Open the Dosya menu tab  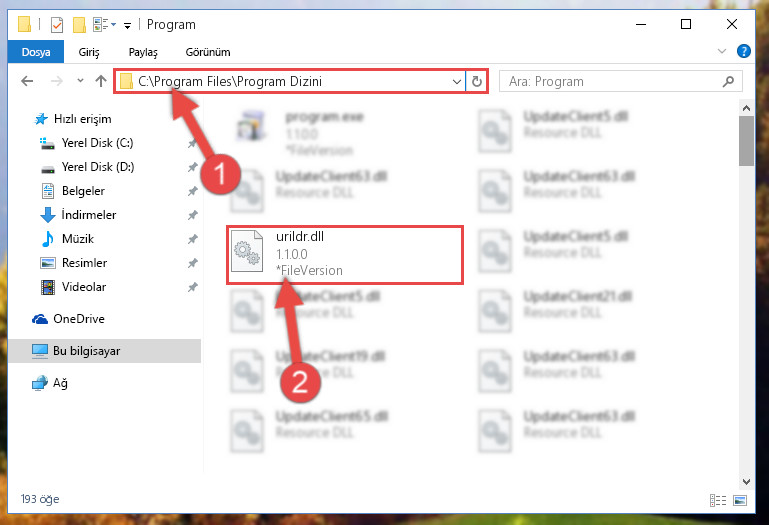(36, 52)
